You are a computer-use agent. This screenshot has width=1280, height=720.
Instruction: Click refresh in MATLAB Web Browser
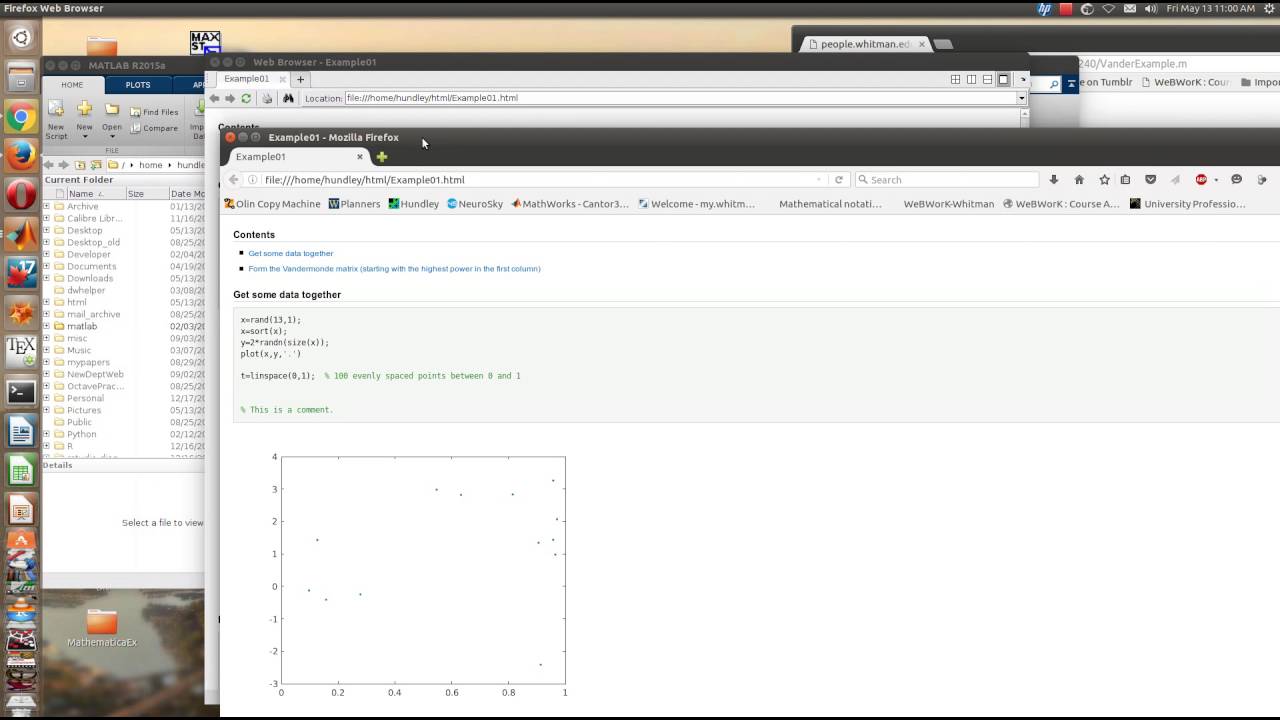pos(246,98)
